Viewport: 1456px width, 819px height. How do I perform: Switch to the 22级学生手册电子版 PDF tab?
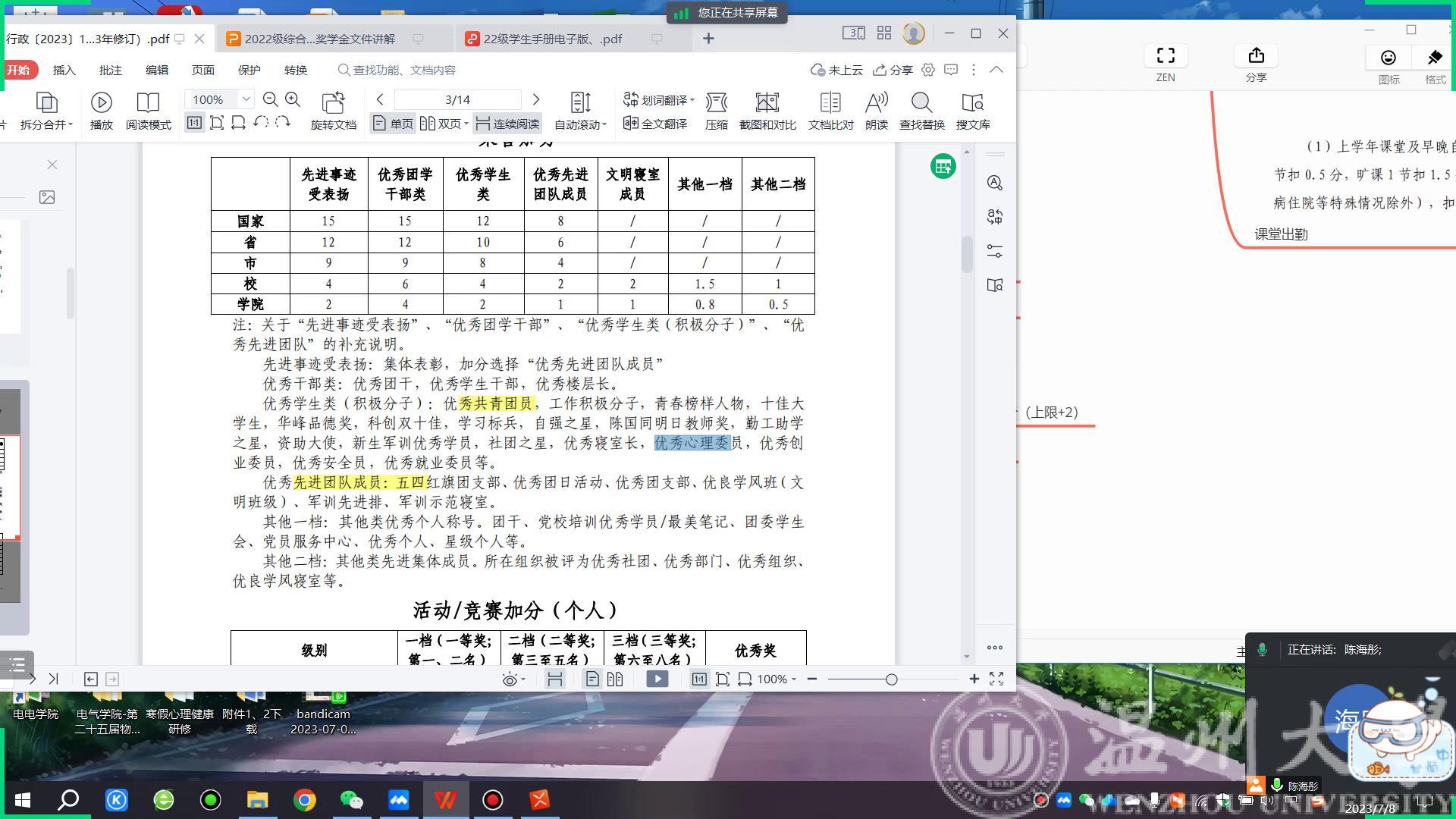[x=552, y=39]
